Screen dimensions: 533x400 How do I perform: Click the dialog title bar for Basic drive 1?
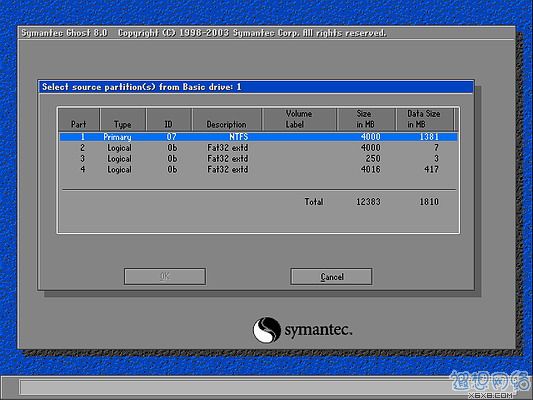(256, 87)
